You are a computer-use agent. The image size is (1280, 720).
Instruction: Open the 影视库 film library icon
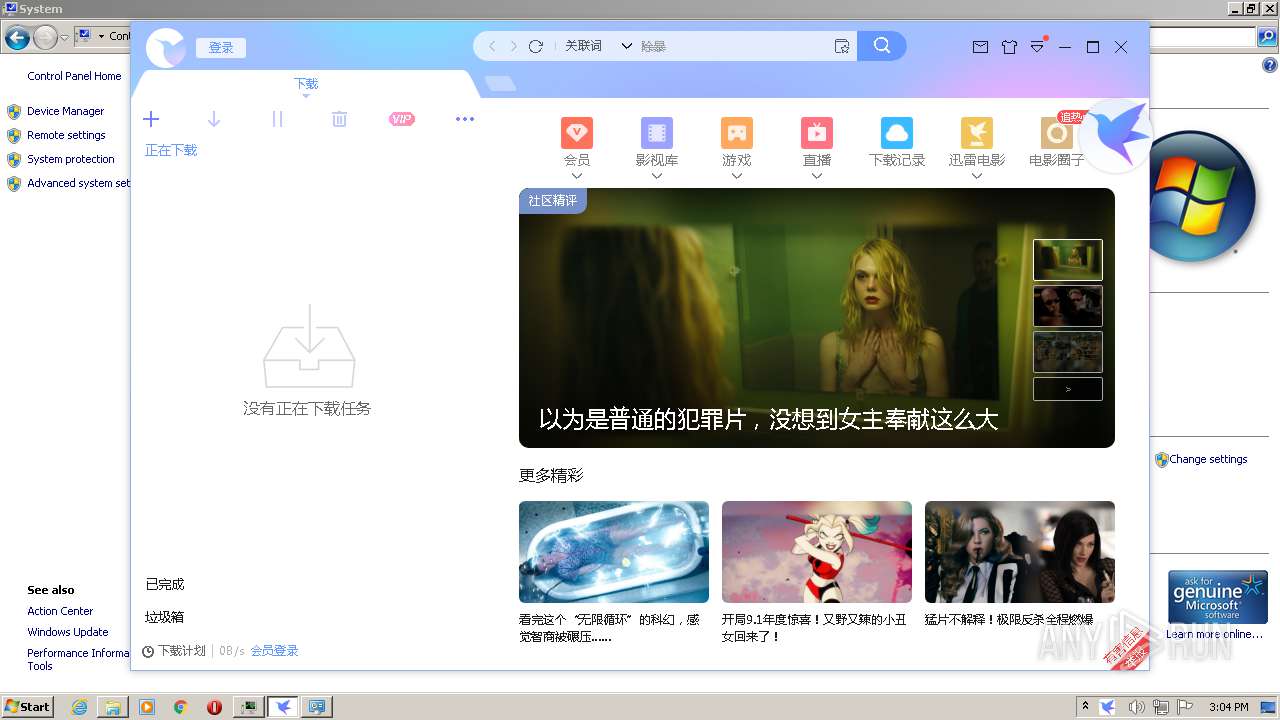pyautogui.click(x=657, y=133)
